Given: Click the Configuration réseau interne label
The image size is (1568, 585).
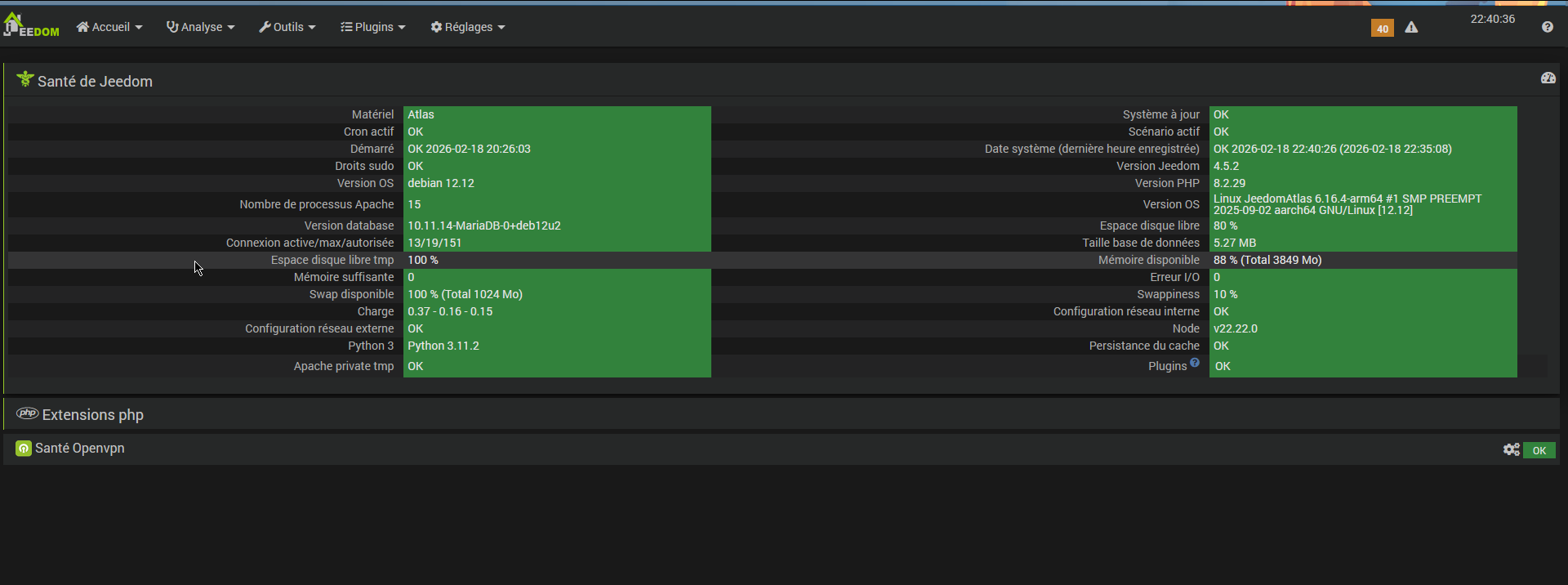Looking at the screenshot, I should 1126,311.
